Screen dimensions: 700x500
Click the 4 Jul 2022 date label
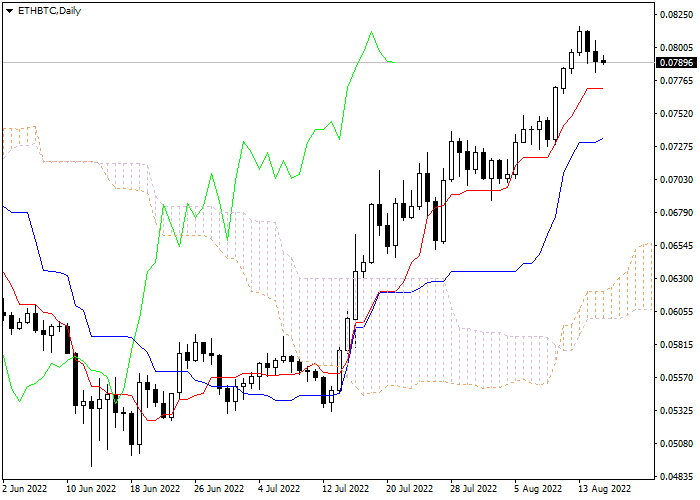pyautogui.click(x=279, y=489)
